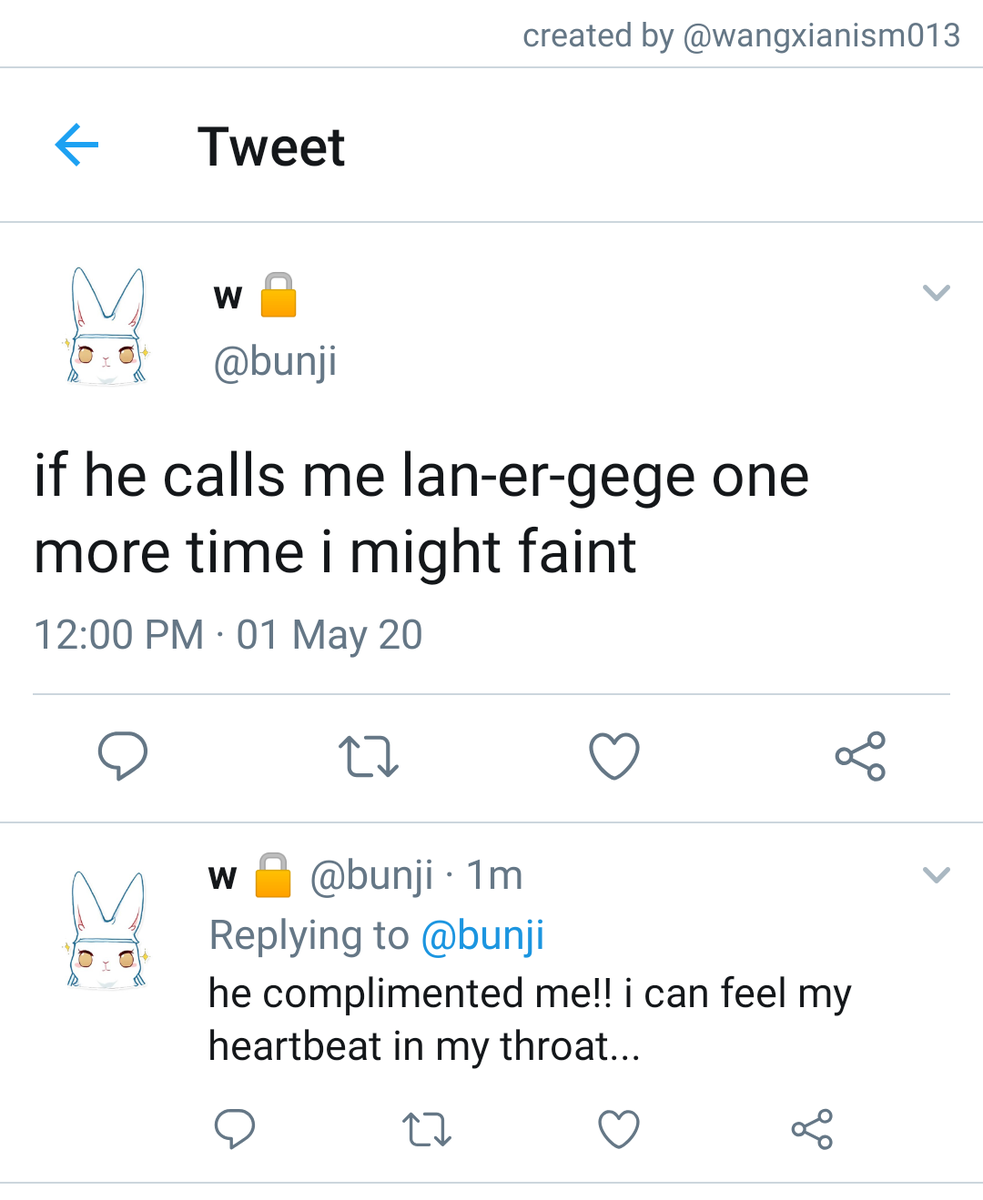Like the main lan-er-gege tweet
983x1200 pixels.
click(x=614, y=757)
